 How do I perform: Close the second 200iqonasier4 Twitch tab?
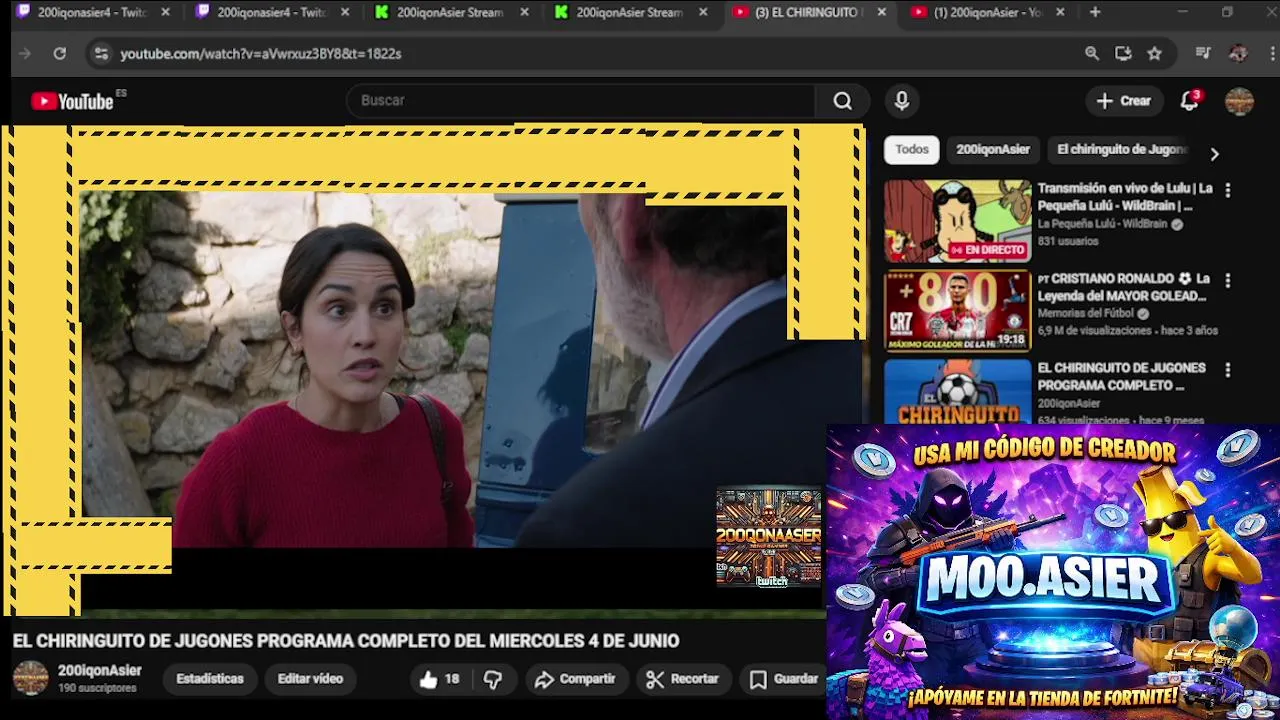(345, 12)
